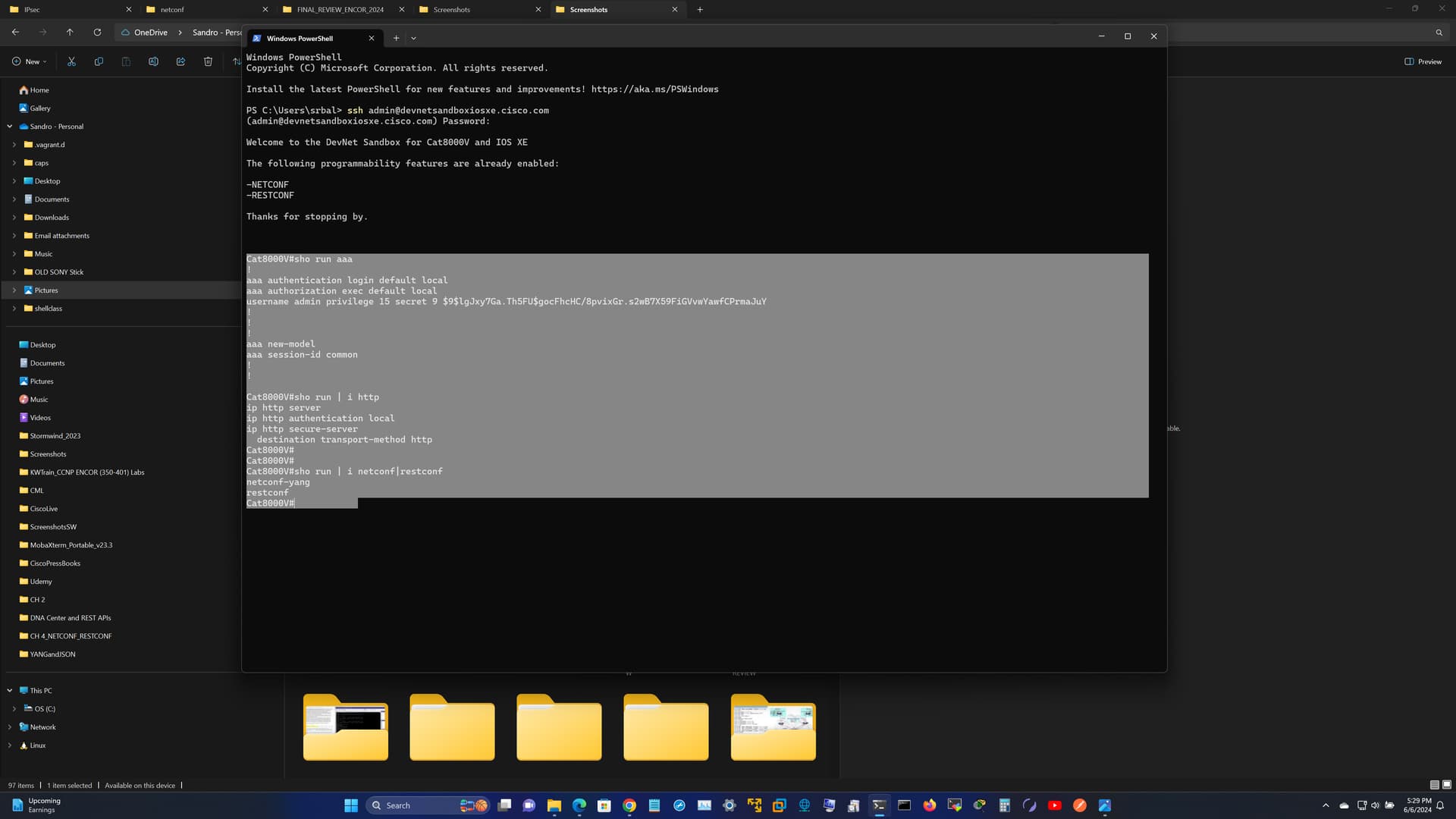Expand the .vagrant.d folder in the tree

pyautogui.click(x=14, y=145)
